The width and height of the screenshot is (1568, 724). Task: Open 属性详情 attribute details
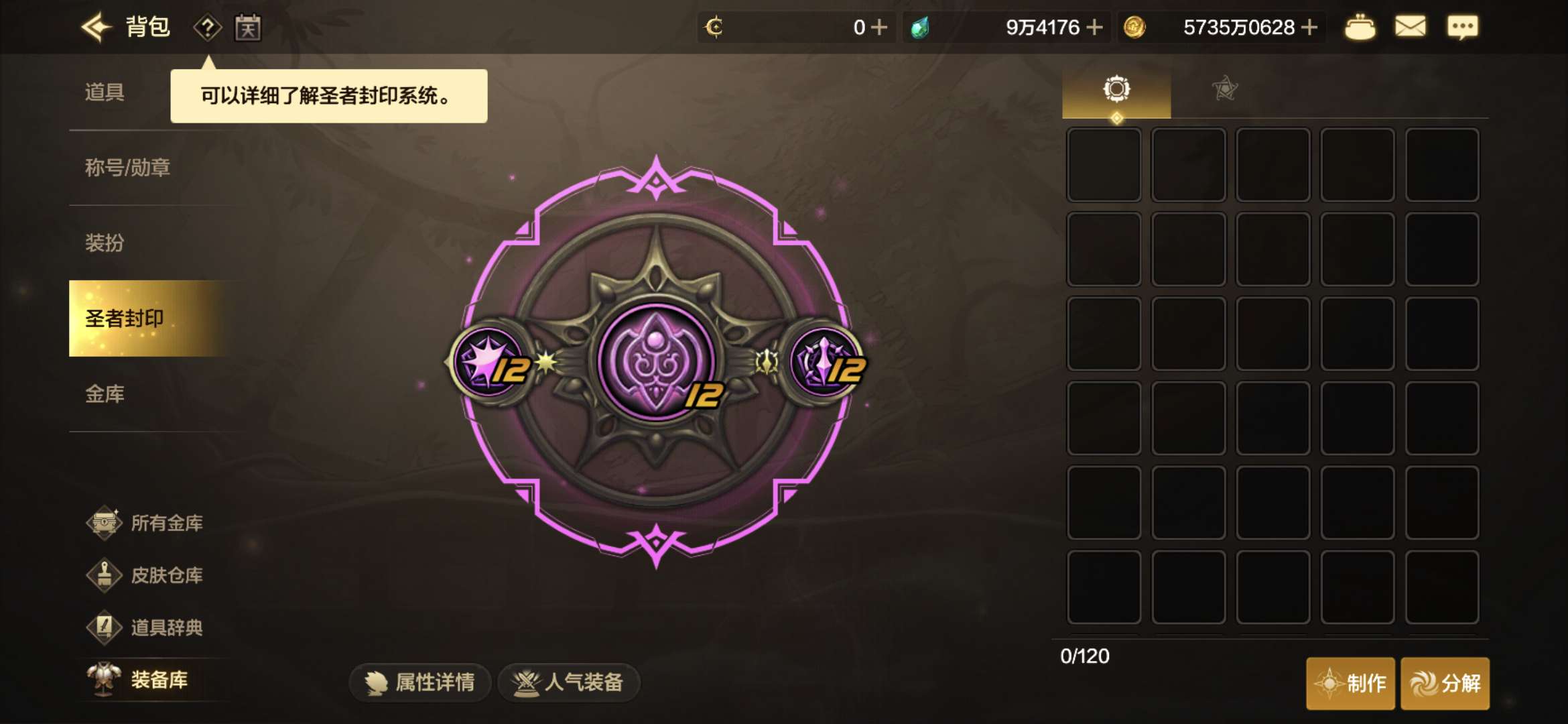[420, 682]
